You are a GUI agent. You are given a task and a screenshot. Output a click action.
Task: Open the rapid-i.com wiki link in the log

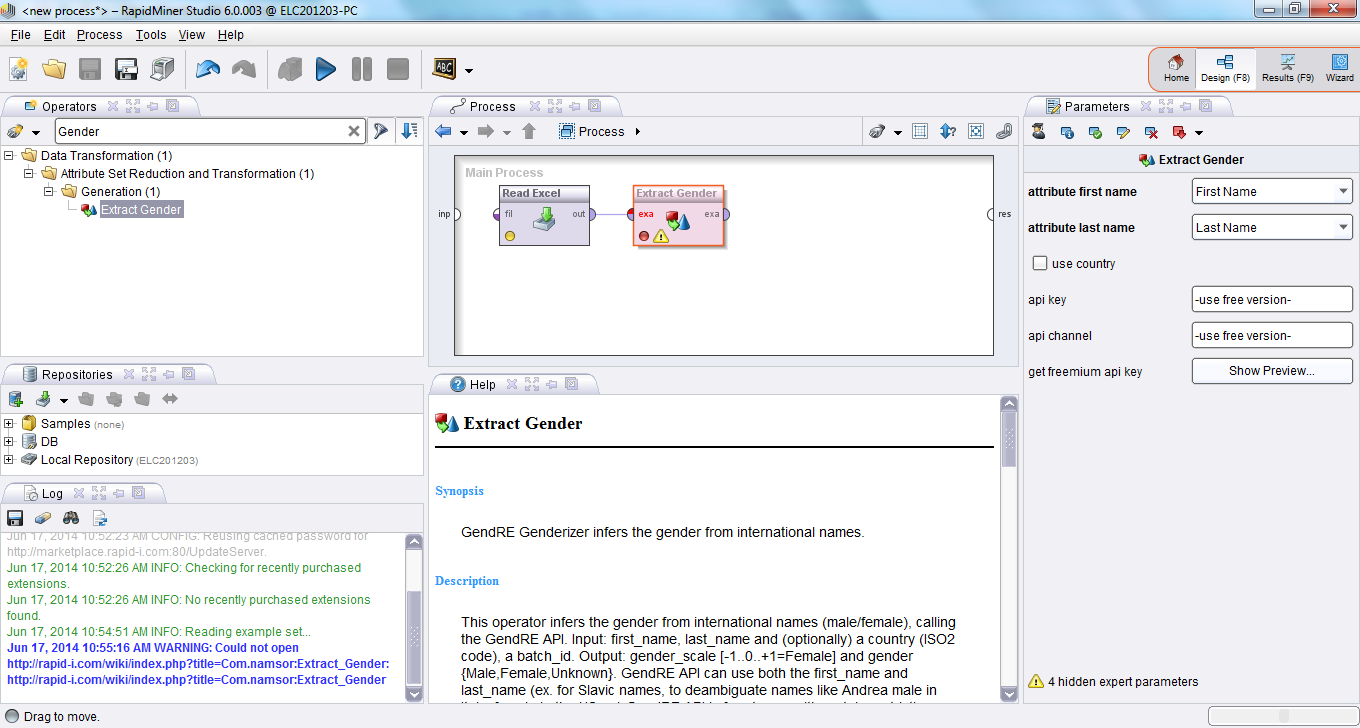tap(198, 672)
